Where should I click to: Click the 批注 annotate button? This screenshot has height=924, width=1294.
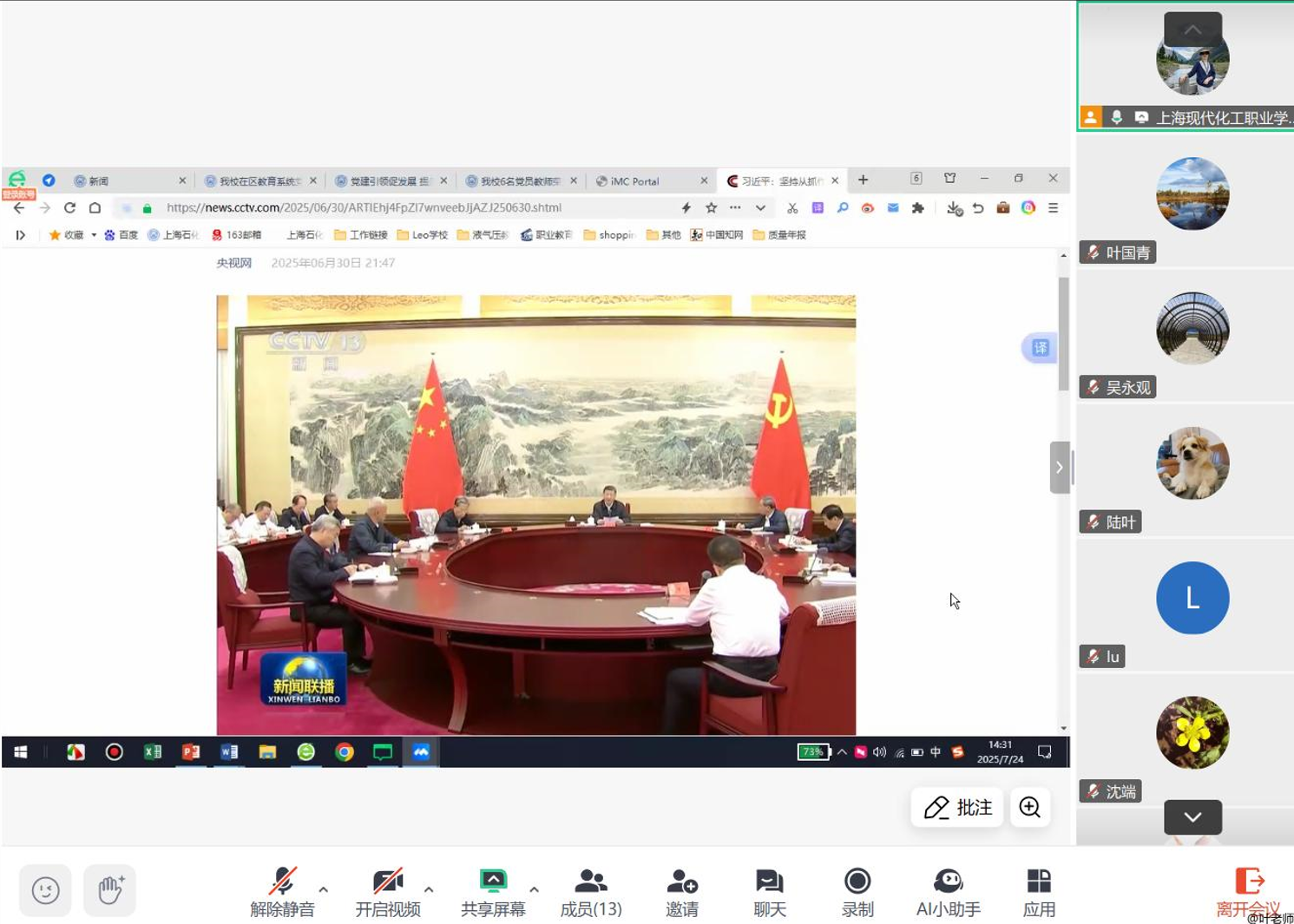[957, 808]
